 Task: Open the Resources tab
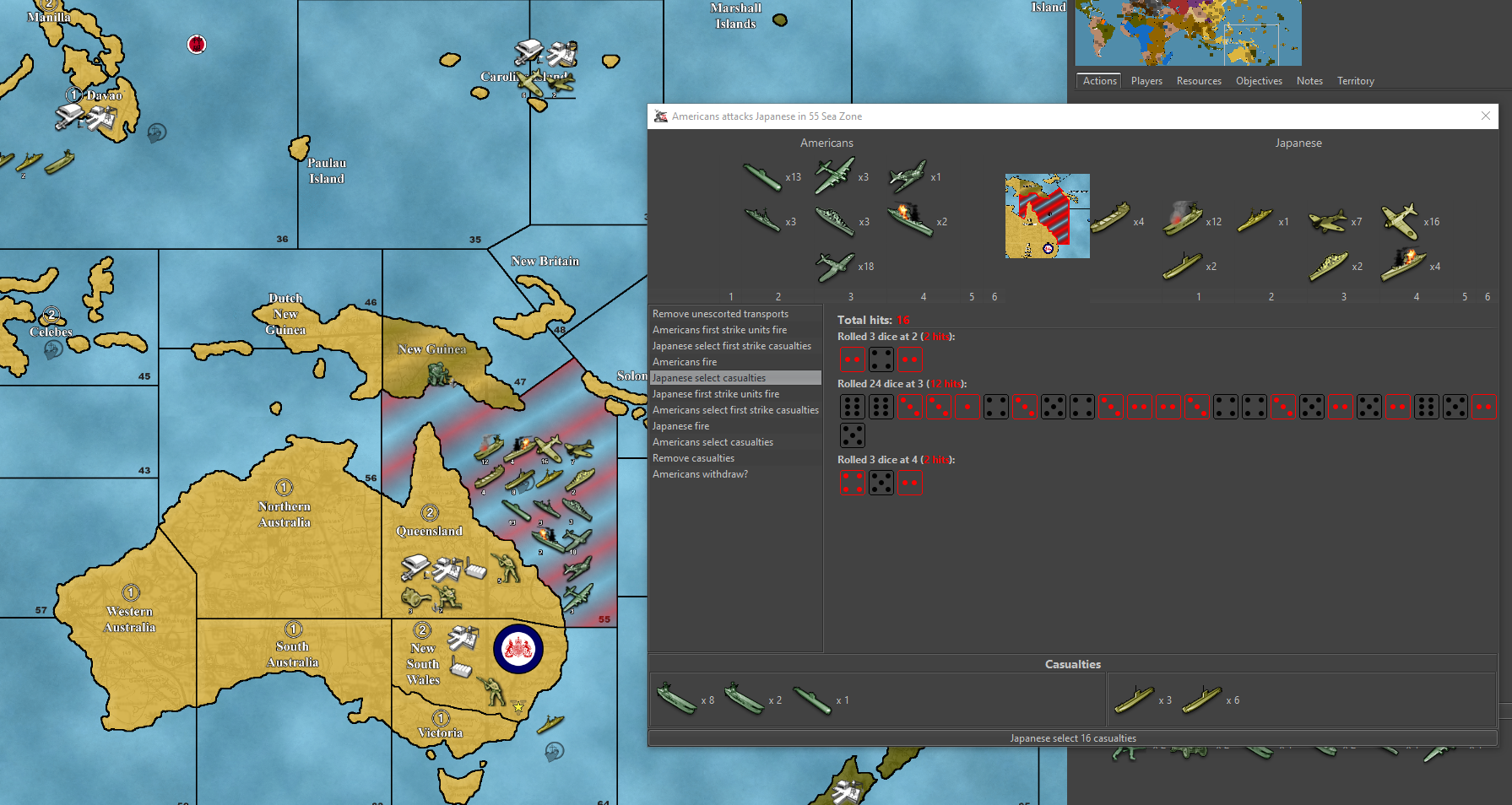pos(1199,81)
